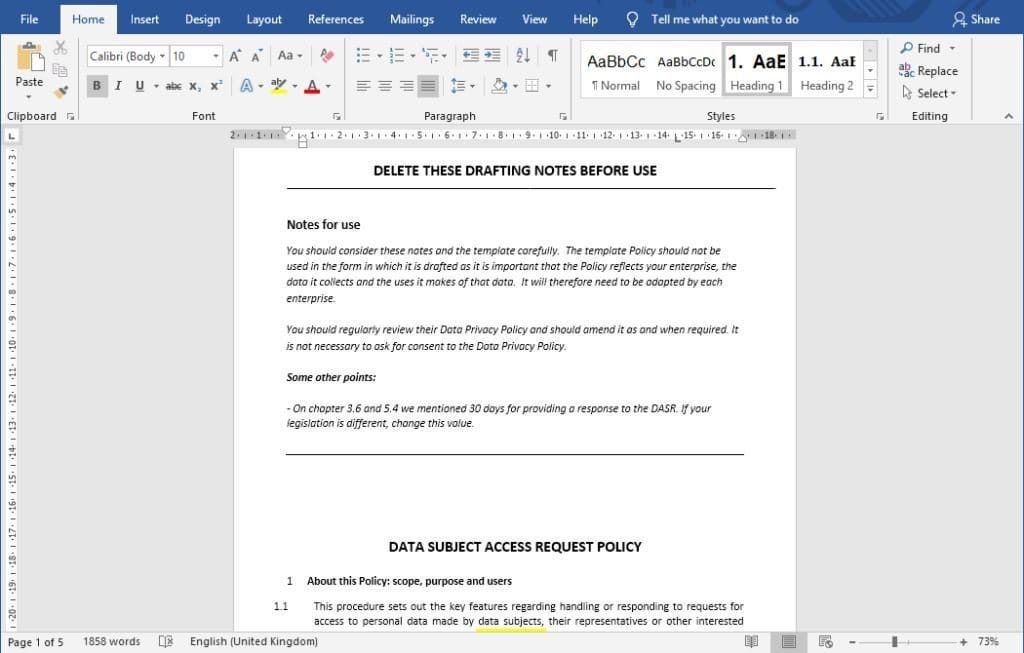The image size is (1024, 653).
Task: Expand the Text Highlight Color dropdown
Action: [x=293, y=85]
